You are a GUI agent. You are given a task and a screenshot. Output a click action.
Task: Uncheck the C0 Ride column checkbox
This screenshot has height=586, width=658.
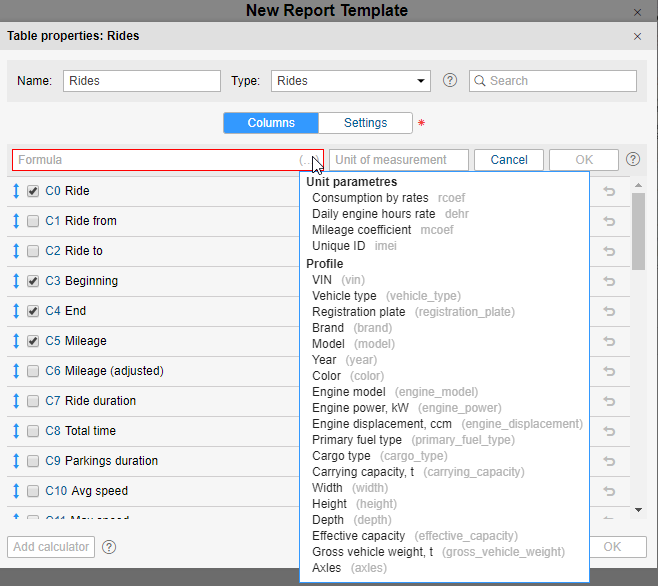[33, 191]
